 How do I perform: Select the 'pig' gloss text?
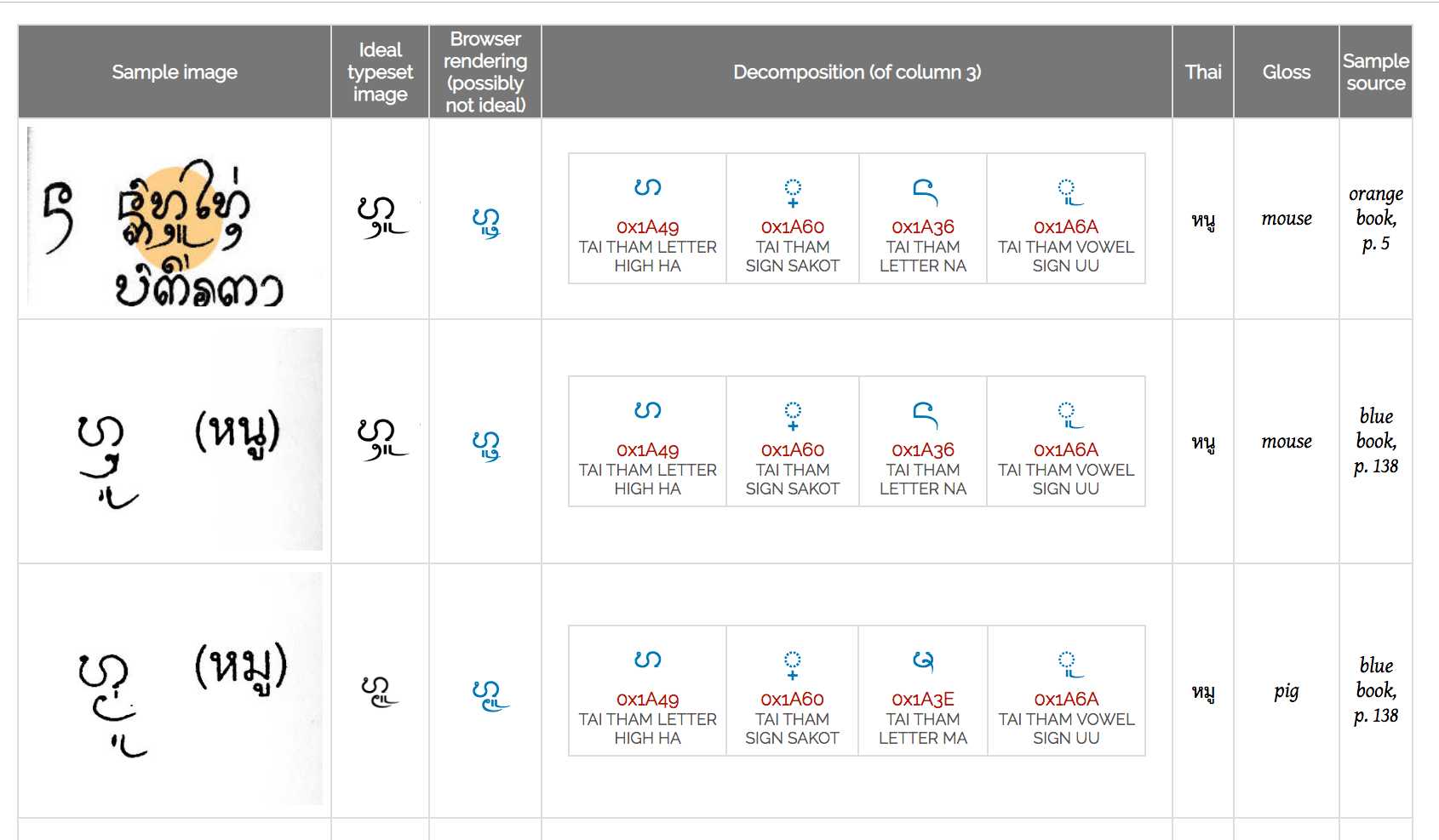pos(1286,691)
